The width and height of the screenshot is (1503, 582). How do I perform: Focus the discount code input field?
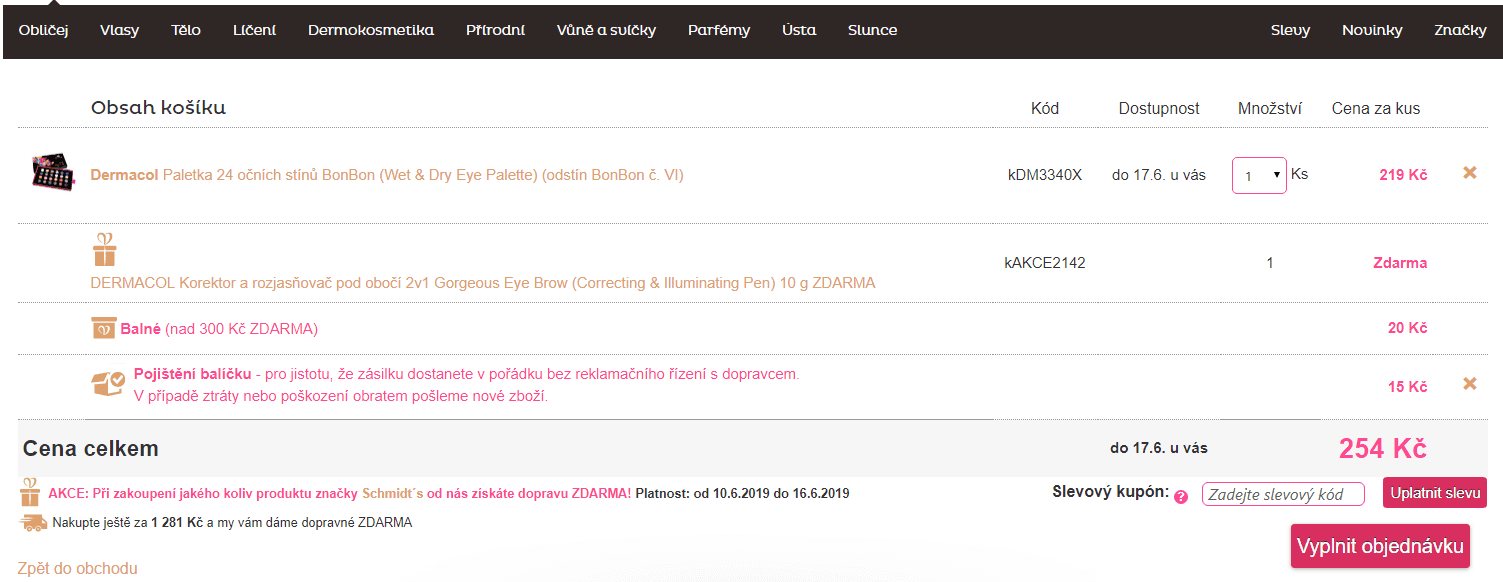(x=1283, y=494)
